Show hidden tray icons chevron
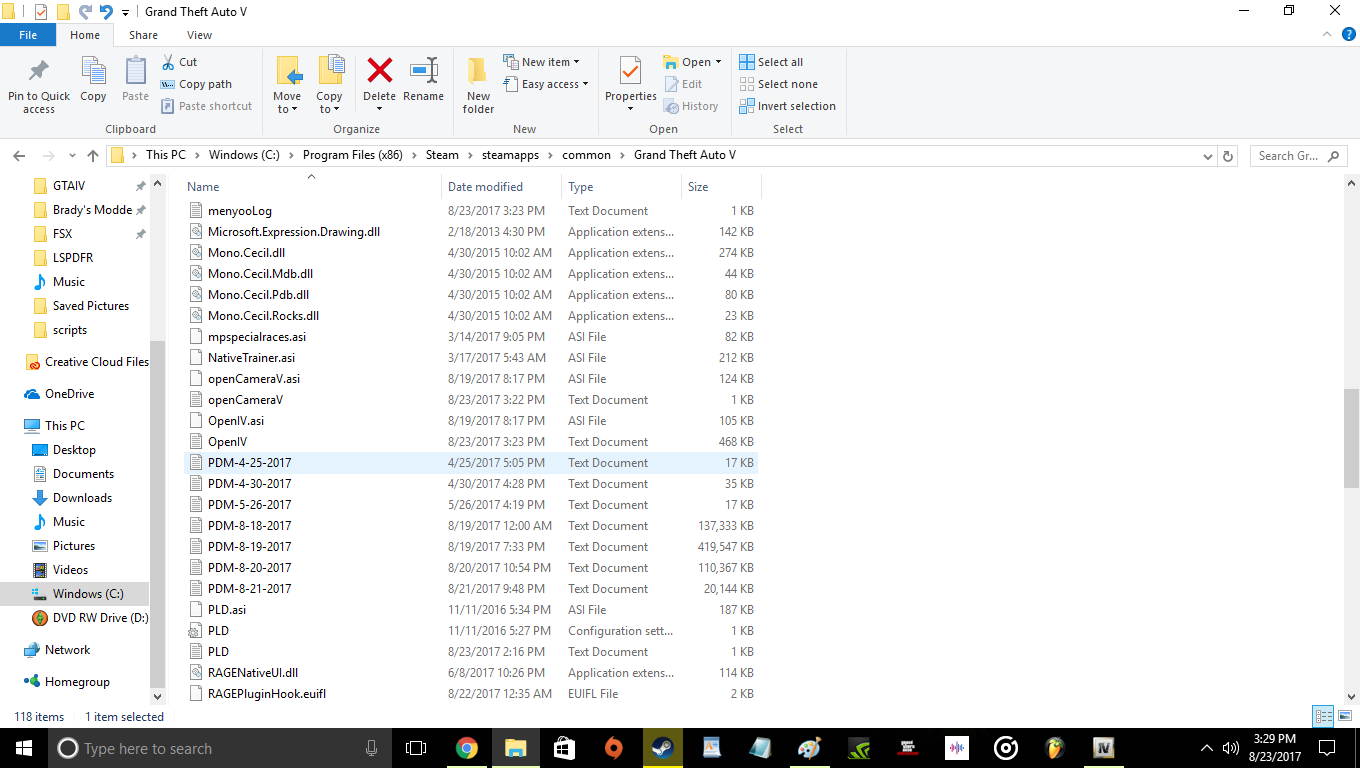The height and width of the screenshot is (768, 1360). (x=1206, y=748)
